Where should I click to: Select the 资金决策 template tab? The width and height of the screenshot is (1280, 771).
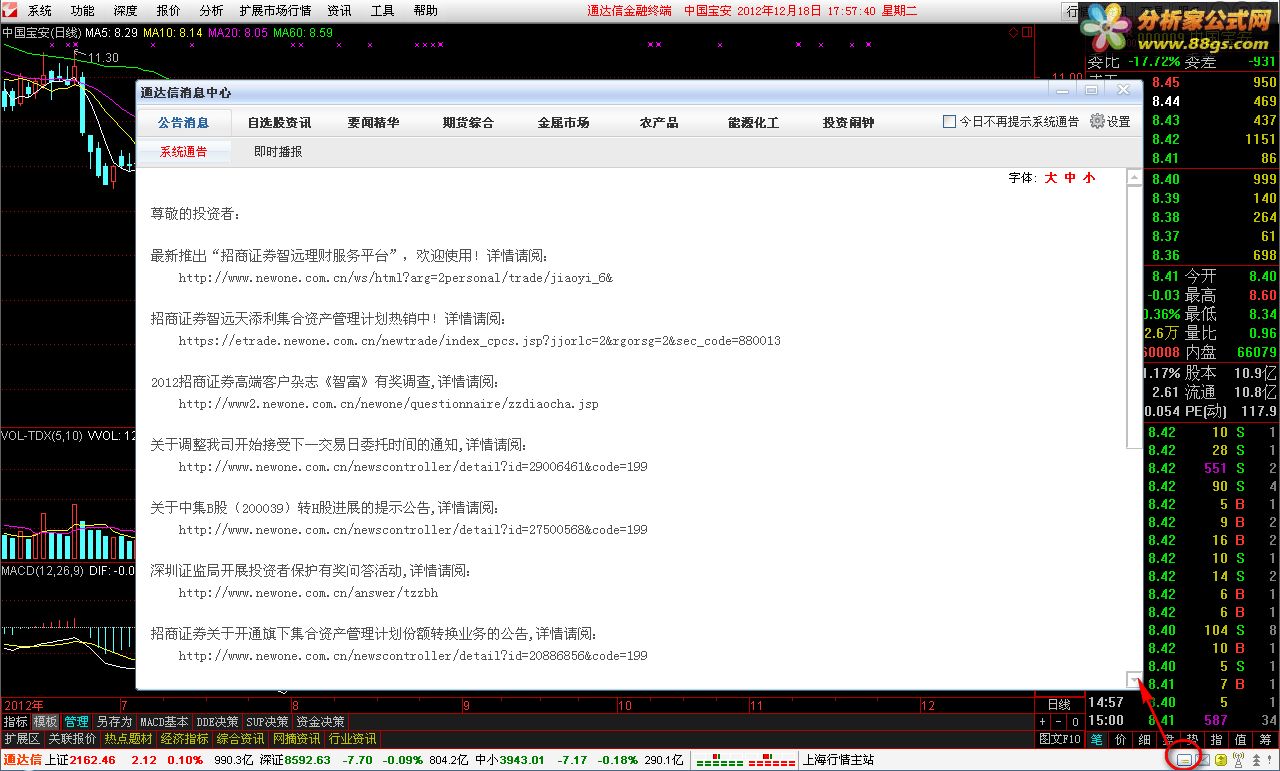point(320,721)
